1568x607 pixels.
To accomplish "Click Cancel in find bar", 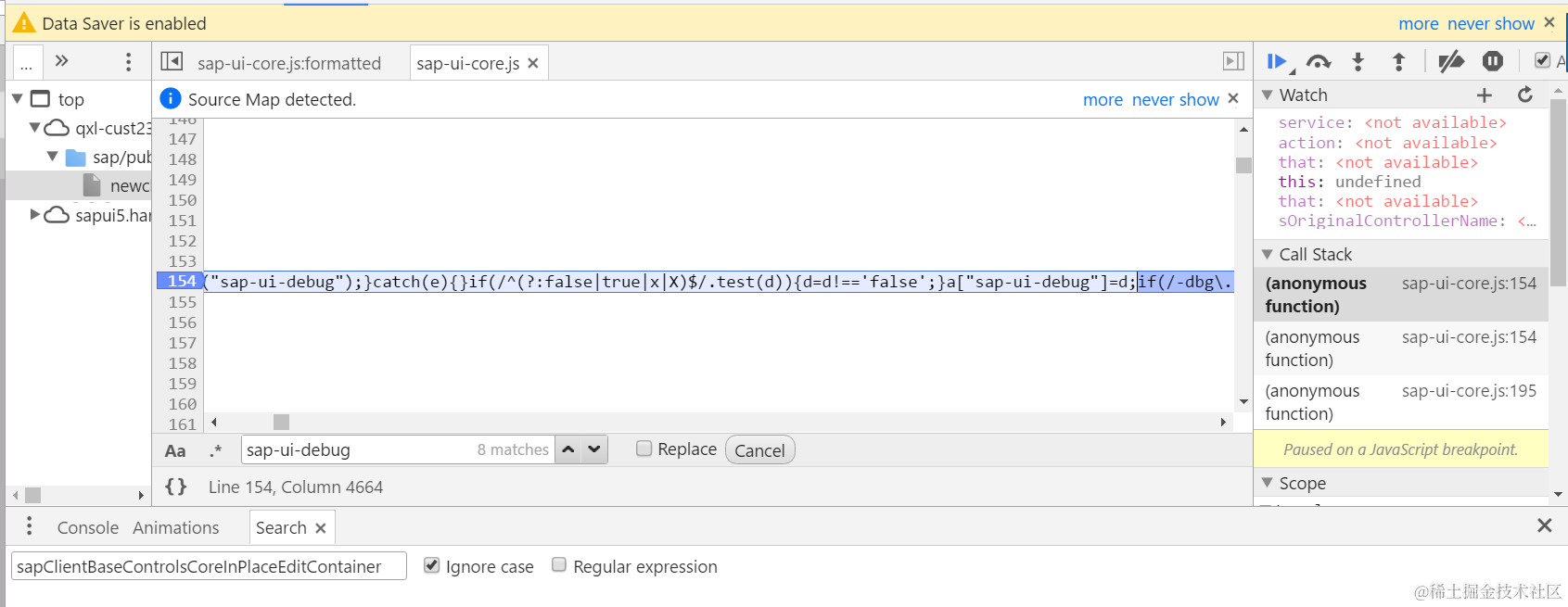I will coord(759,450).
